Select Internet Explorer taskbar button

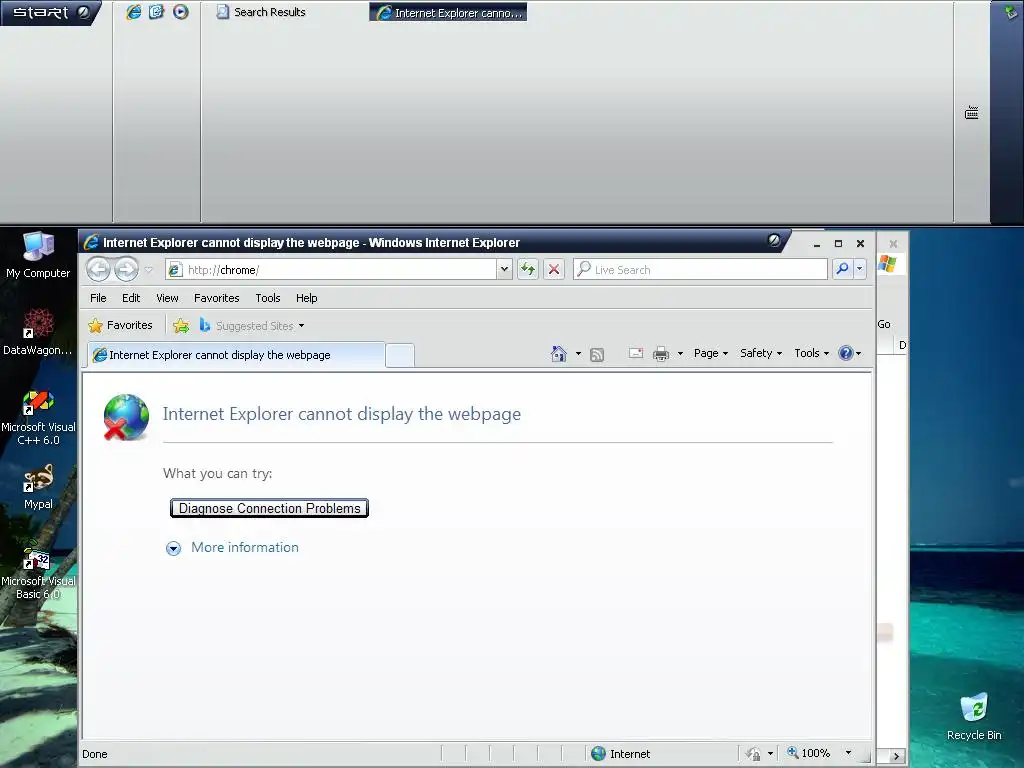tap(448, 12)
